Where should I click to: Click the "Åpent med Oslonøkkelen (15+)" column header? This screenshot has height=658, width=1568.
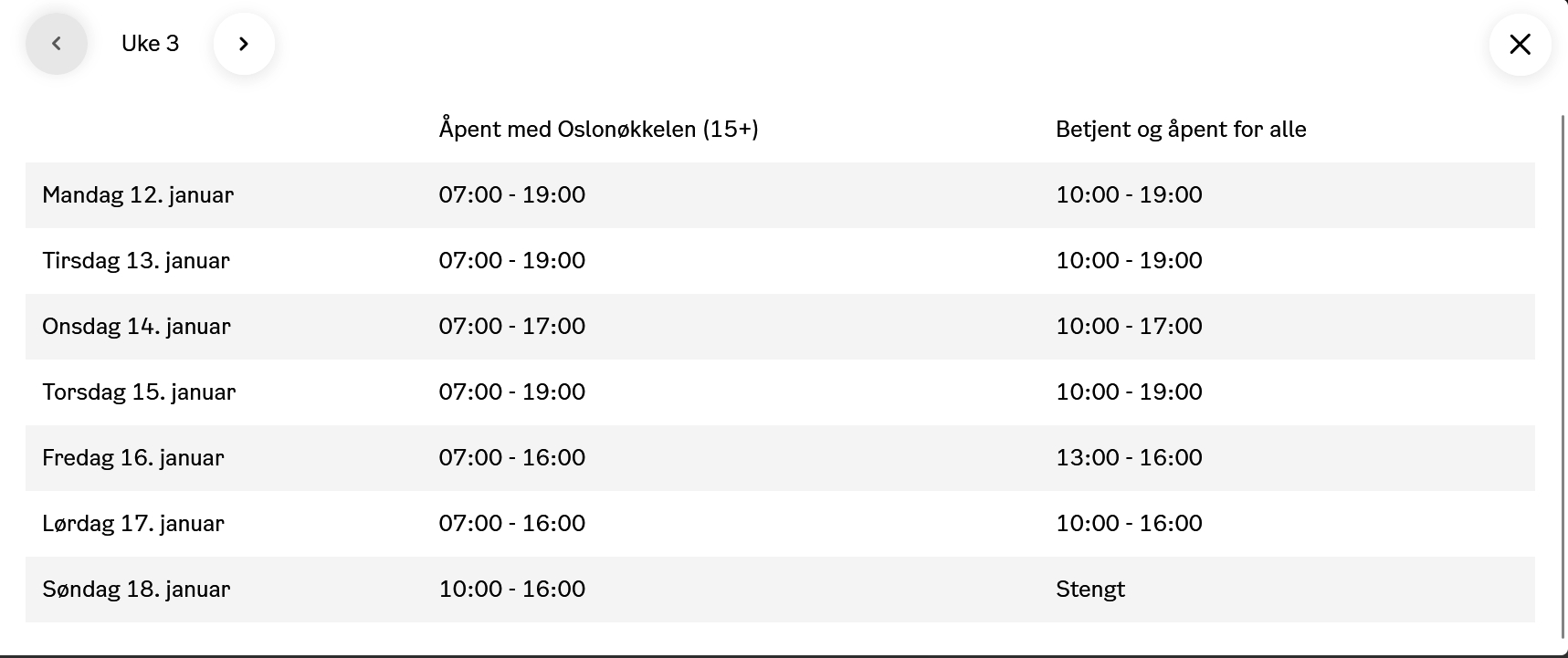(x=598, y=130)
